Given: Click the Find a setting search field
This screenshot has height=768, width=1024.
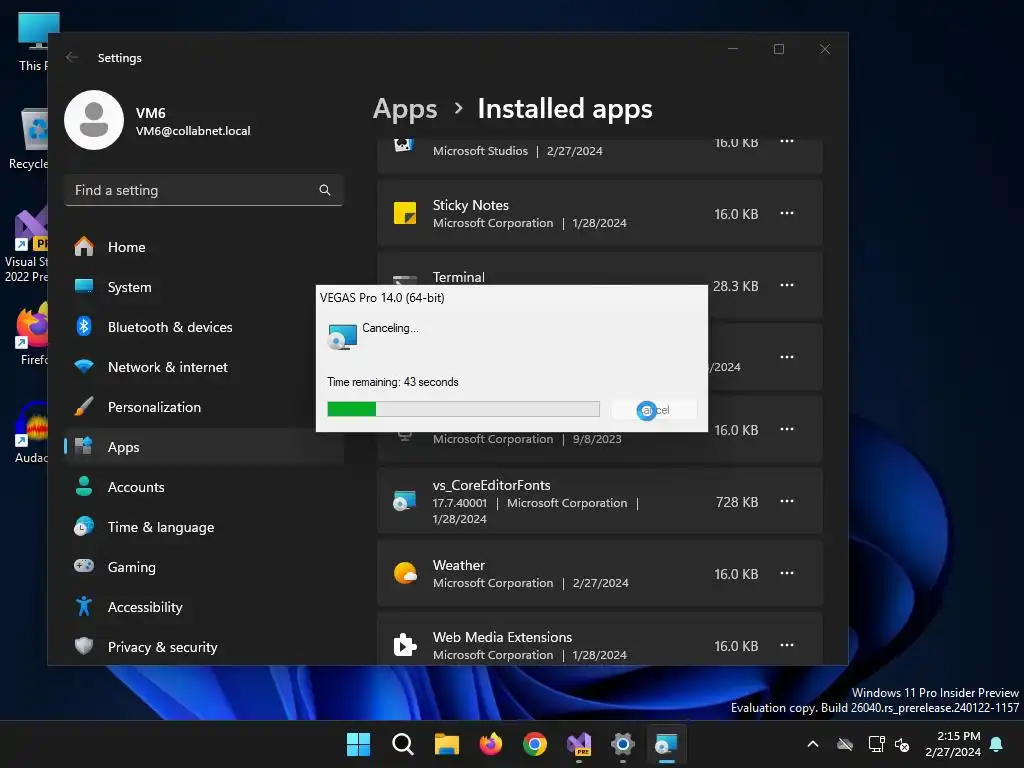Looking at the screenshot, I should [204, 190].
